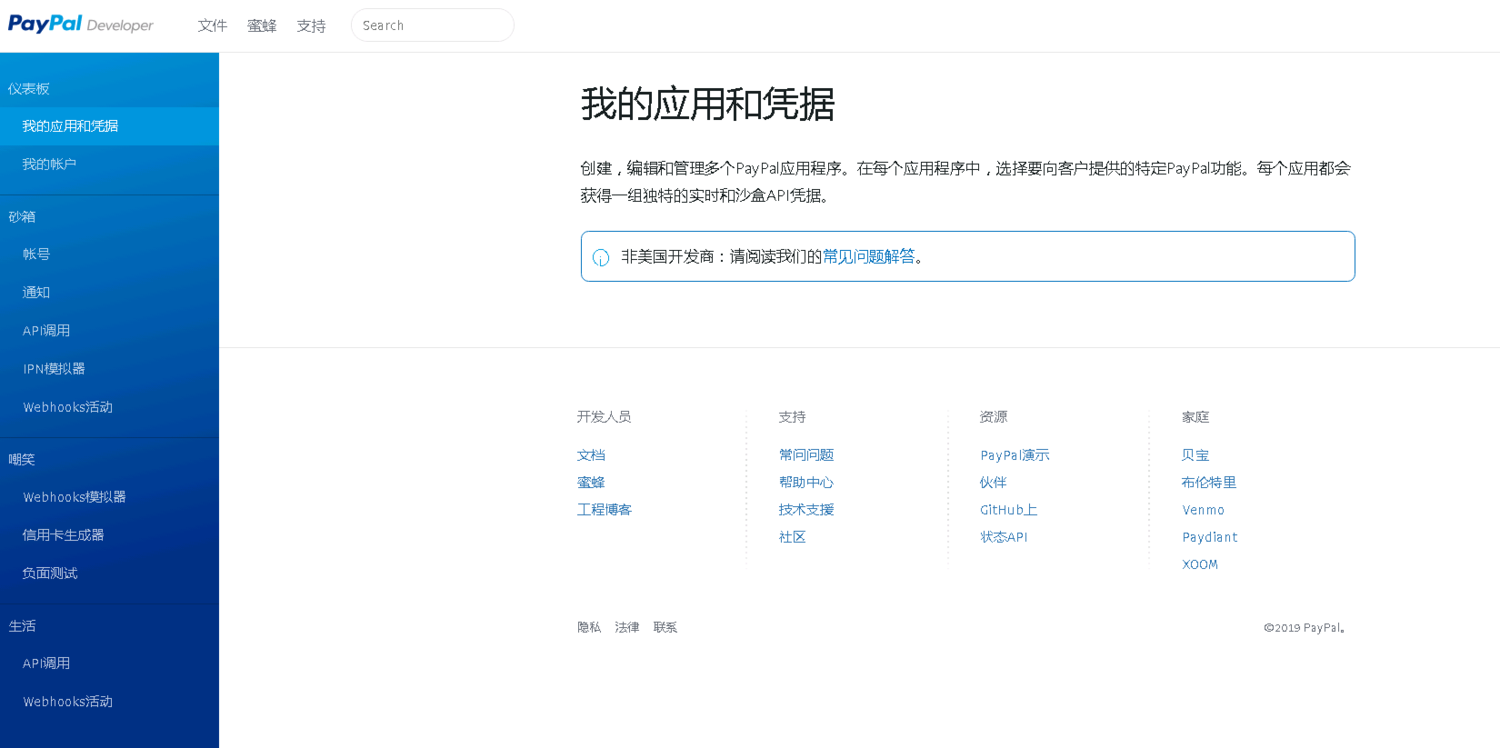Image resolution: width=1500 pixels, height=748 pixels.
Task: Click the 生活 sidebar section header
Action: (x=22, y=626)
